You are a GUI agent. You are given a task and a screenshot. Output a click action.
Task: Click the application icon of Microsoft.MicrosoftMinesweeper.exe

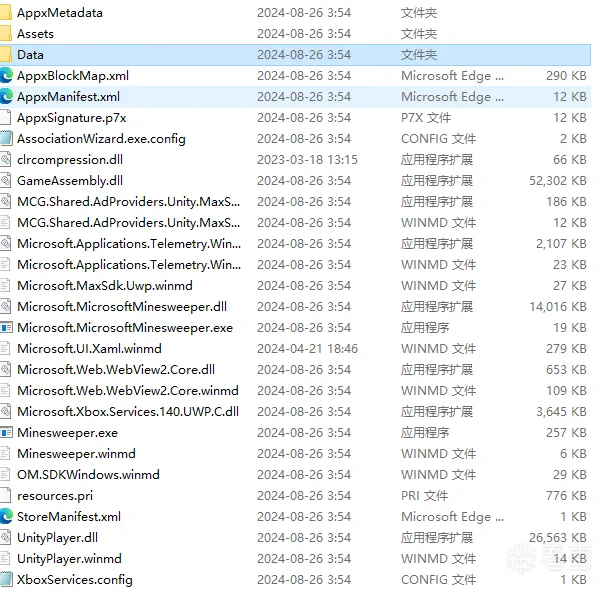pyautogui.click(x=6, y=328)
